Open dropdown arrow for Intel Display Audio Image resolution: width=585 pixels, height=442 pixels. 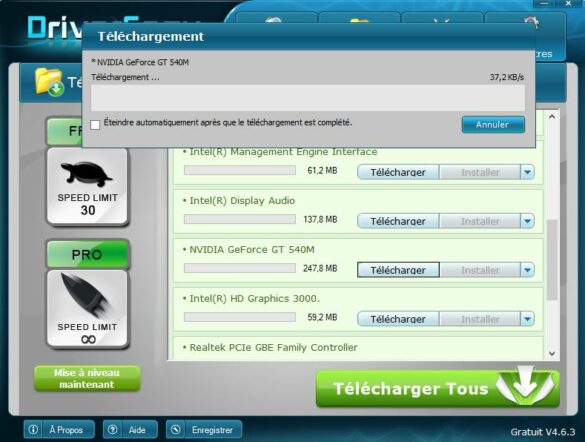527,221
